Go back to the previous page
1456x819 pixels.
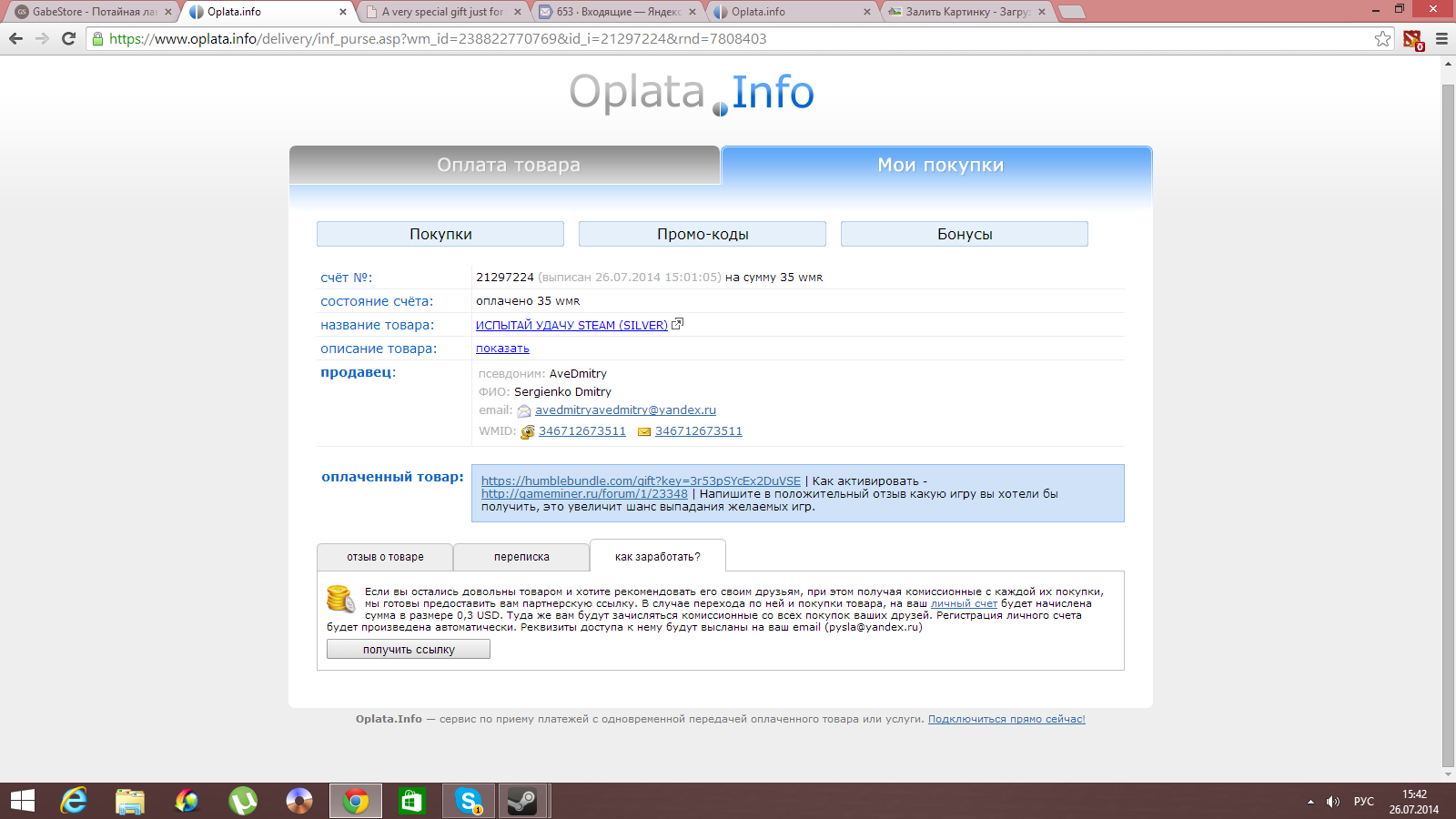click(15, 38)
